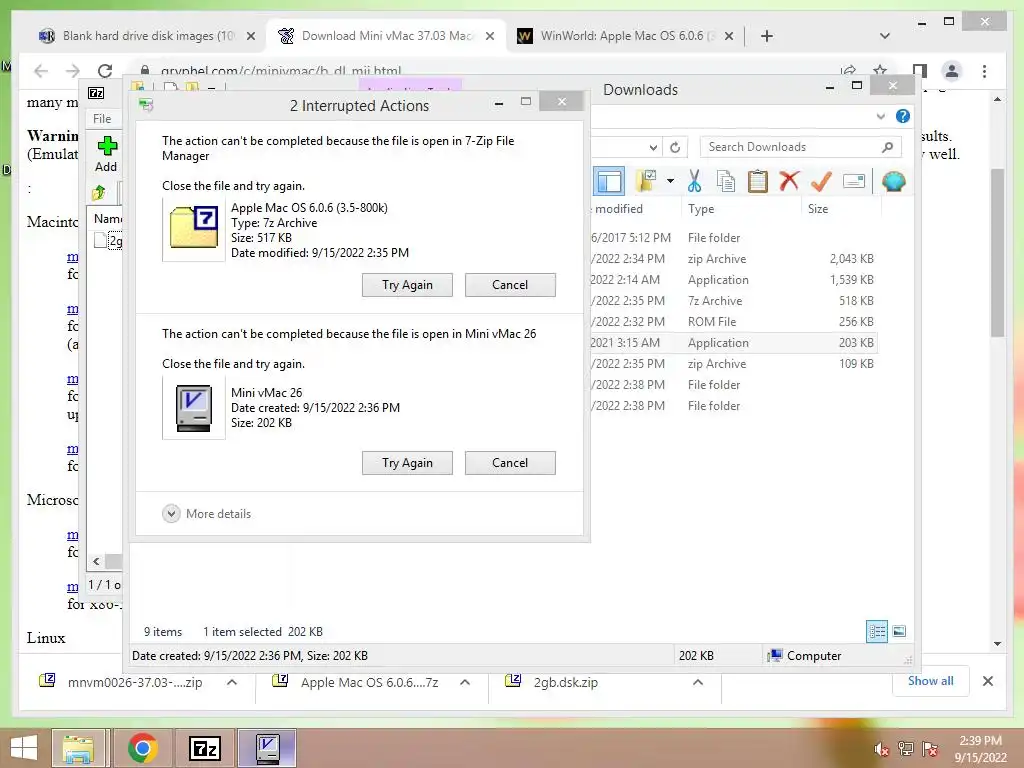Click the taskbar clock showing 2:39 PM
The image size is (1024, 768).
click(x=980, y=748)
